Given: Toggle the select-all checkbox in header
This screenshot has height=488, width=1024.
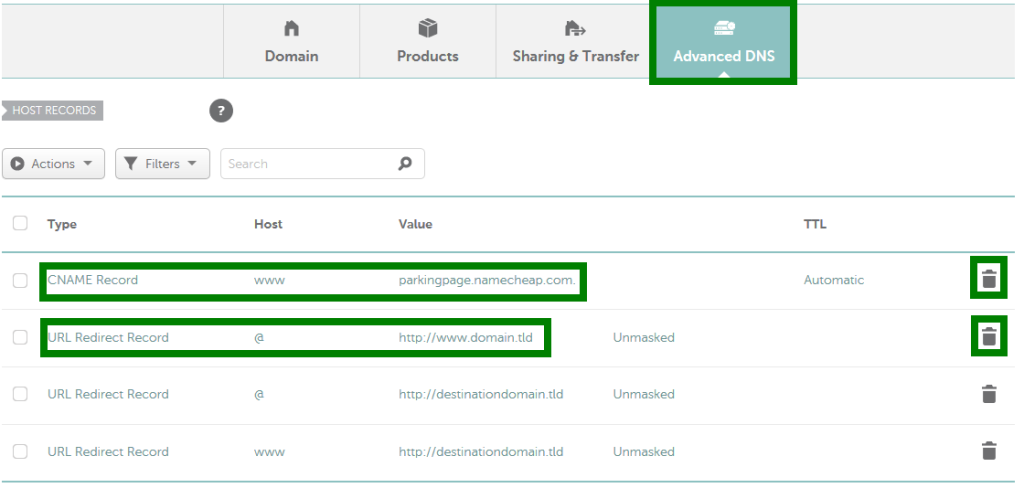Looking at the screenshot, I should point(20,223).
